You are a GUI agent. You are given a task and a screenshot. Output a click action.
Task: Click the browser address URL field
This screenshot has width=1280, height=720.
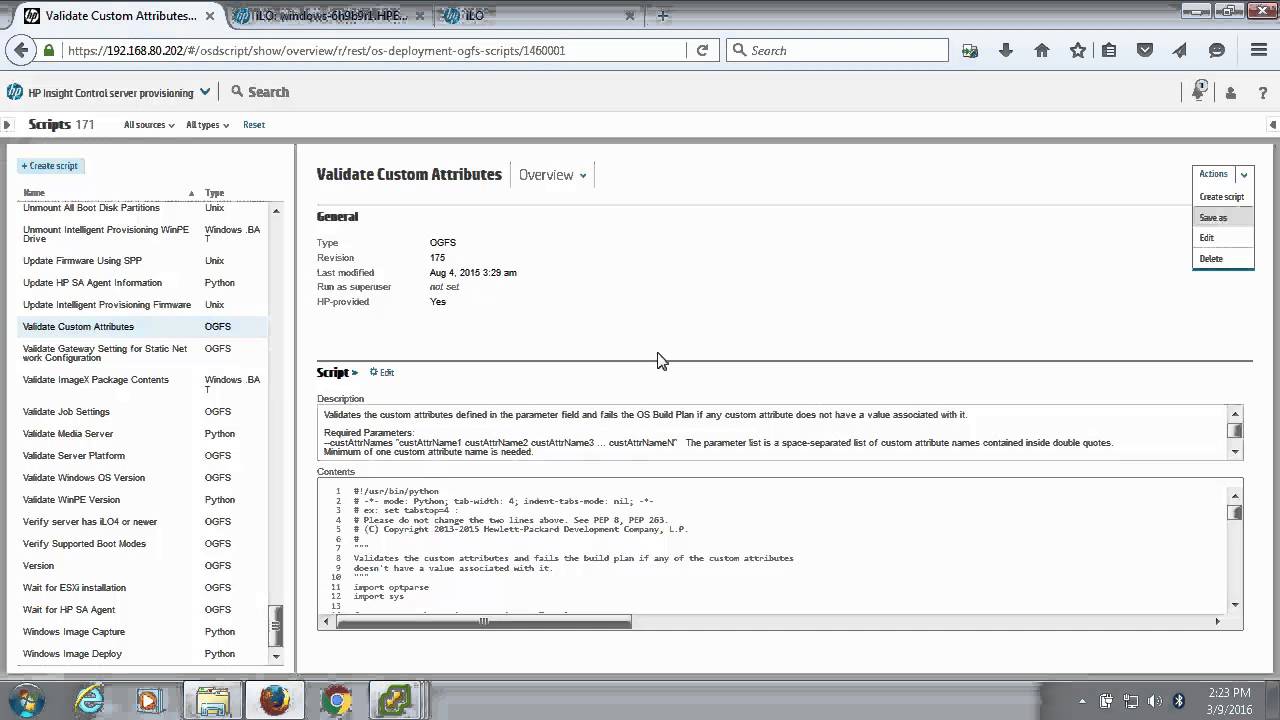coord(375,50)
